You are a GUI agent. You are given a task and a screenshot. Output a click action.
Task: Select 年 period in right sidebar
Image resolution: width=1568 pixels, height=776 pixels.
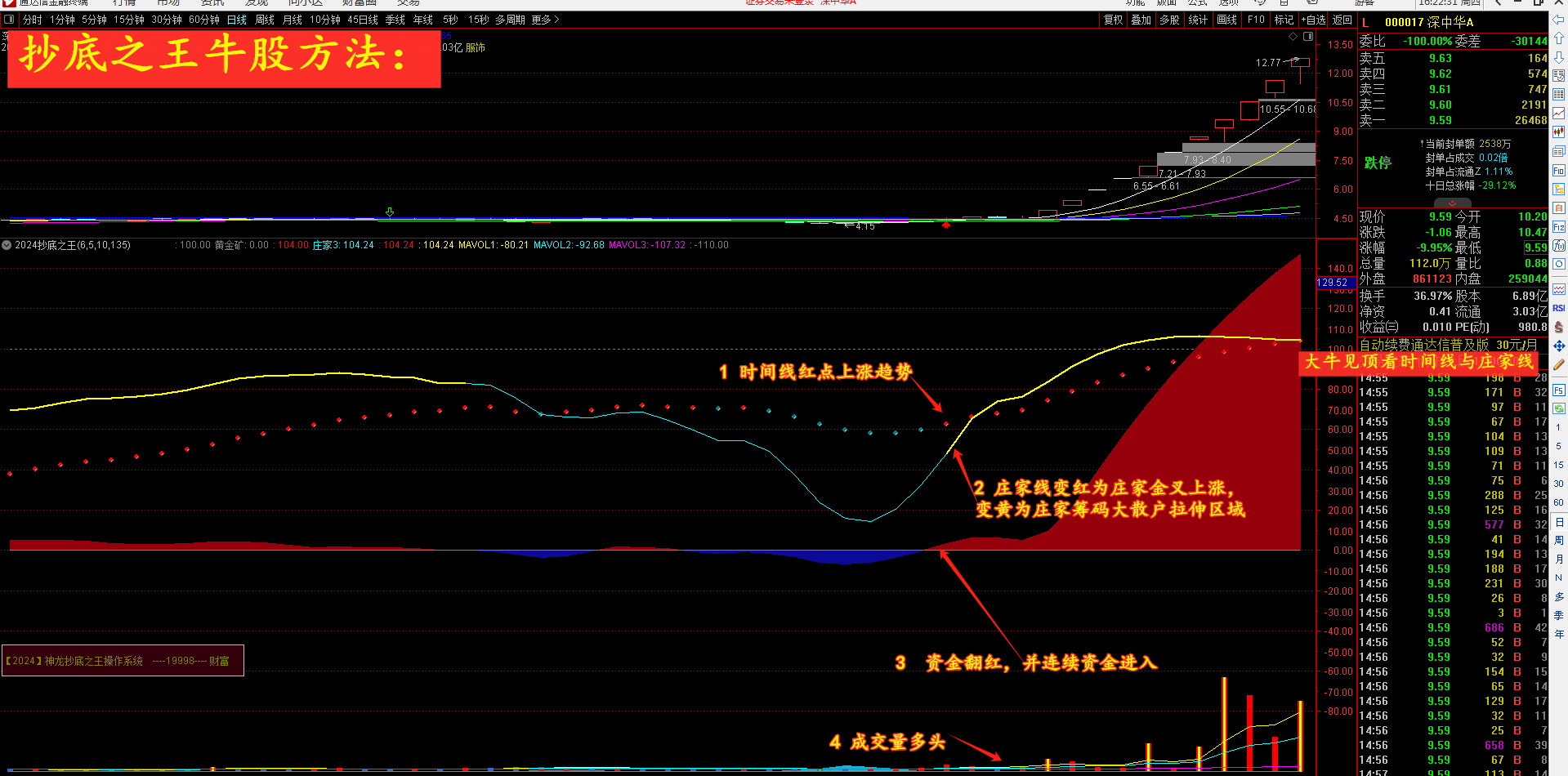[1559, 635]
